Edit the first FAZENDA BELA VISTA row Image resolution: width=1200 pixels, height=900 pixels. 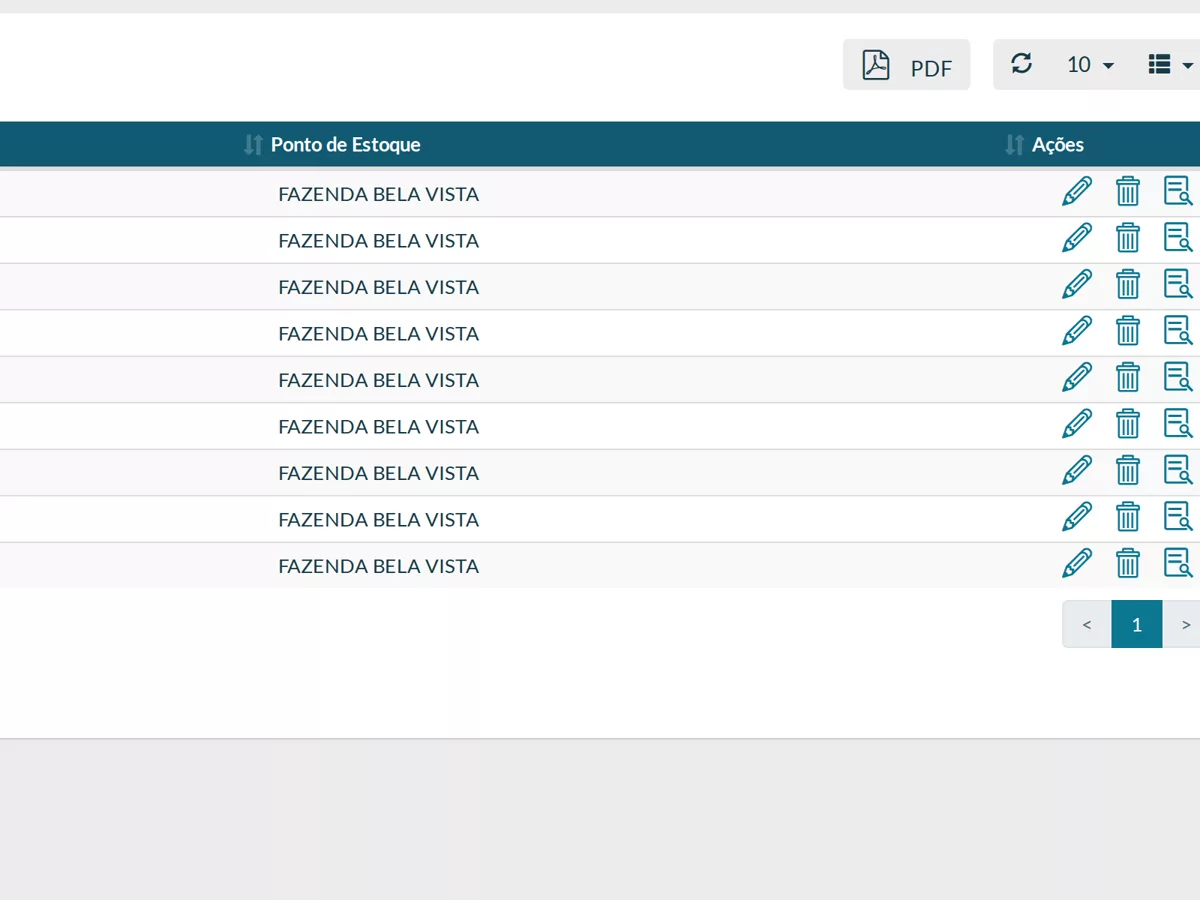pos(1077,191)
